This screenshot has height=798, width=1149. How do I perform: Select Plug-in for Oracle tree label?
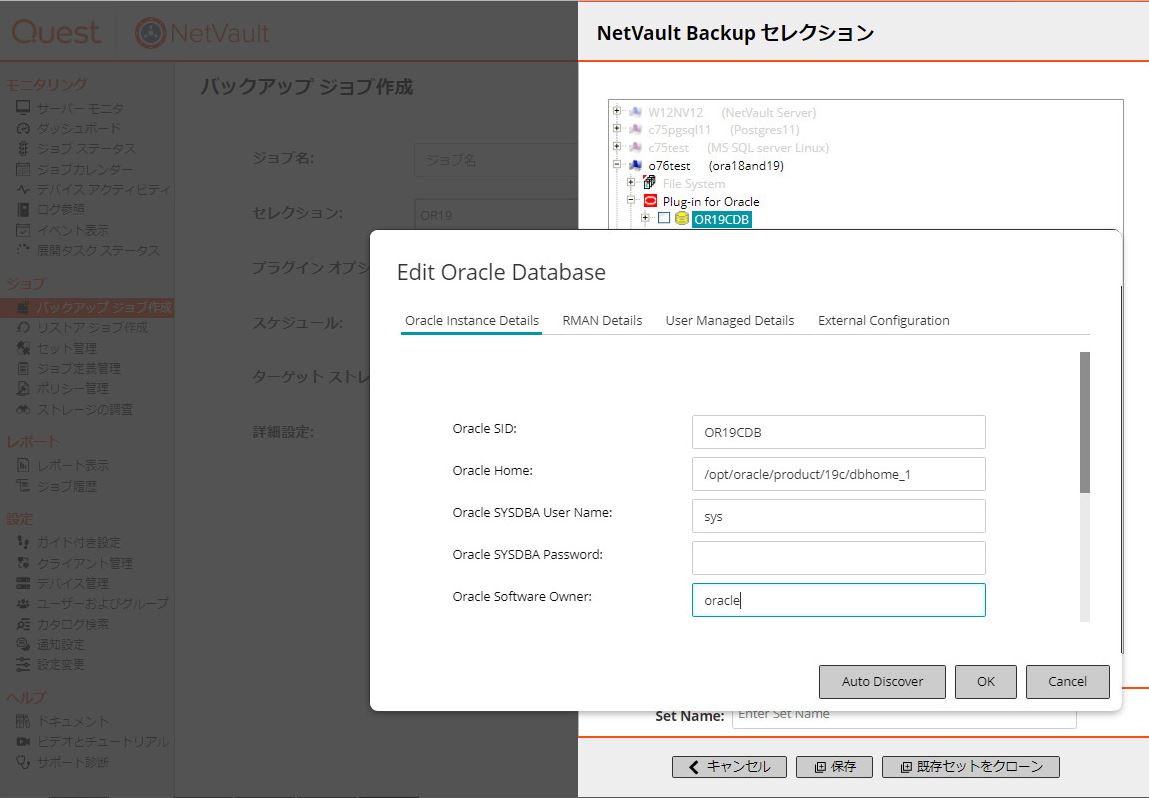click(711, 202)
